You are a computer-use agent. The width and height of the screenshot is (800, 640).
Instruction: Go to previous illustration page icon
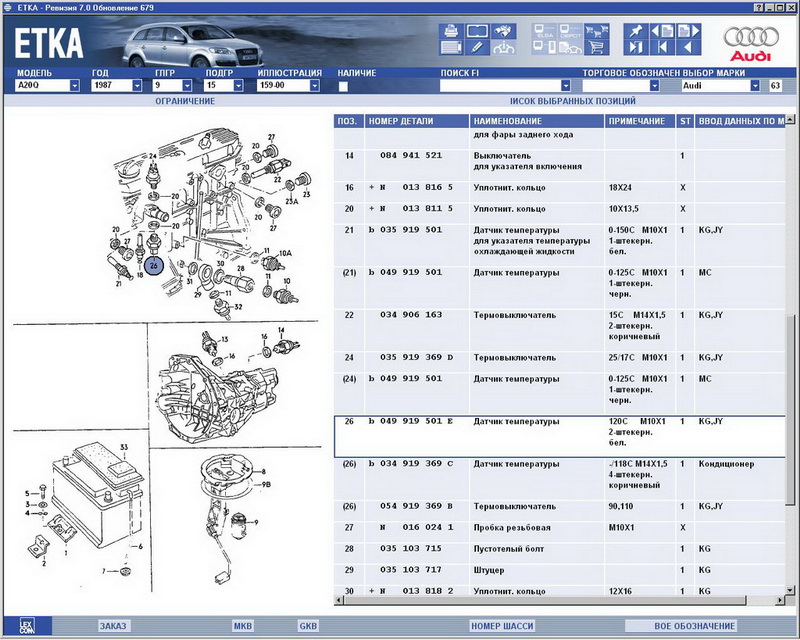coord(662,31)
